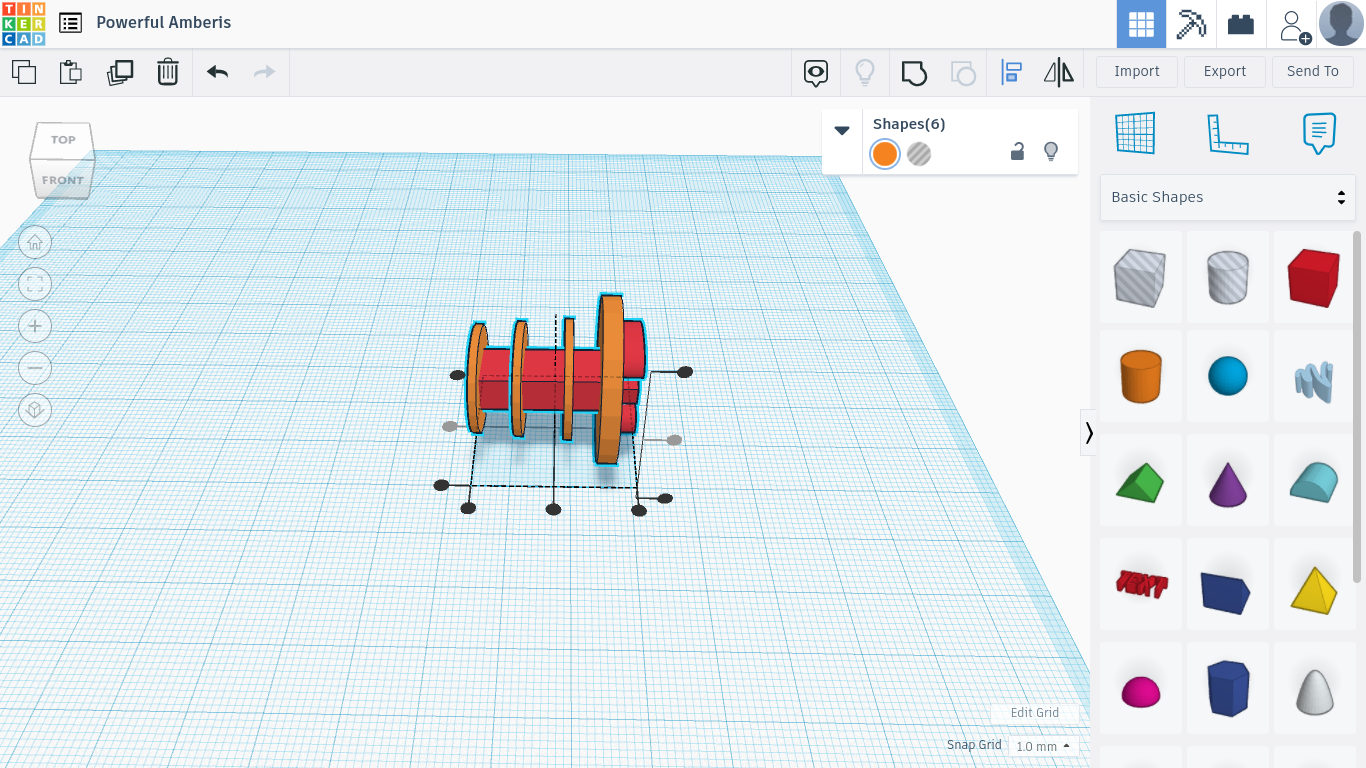Open the Notes tool
The width and height of the screenshot is (1366, 768).
(x=1319, y=133)
